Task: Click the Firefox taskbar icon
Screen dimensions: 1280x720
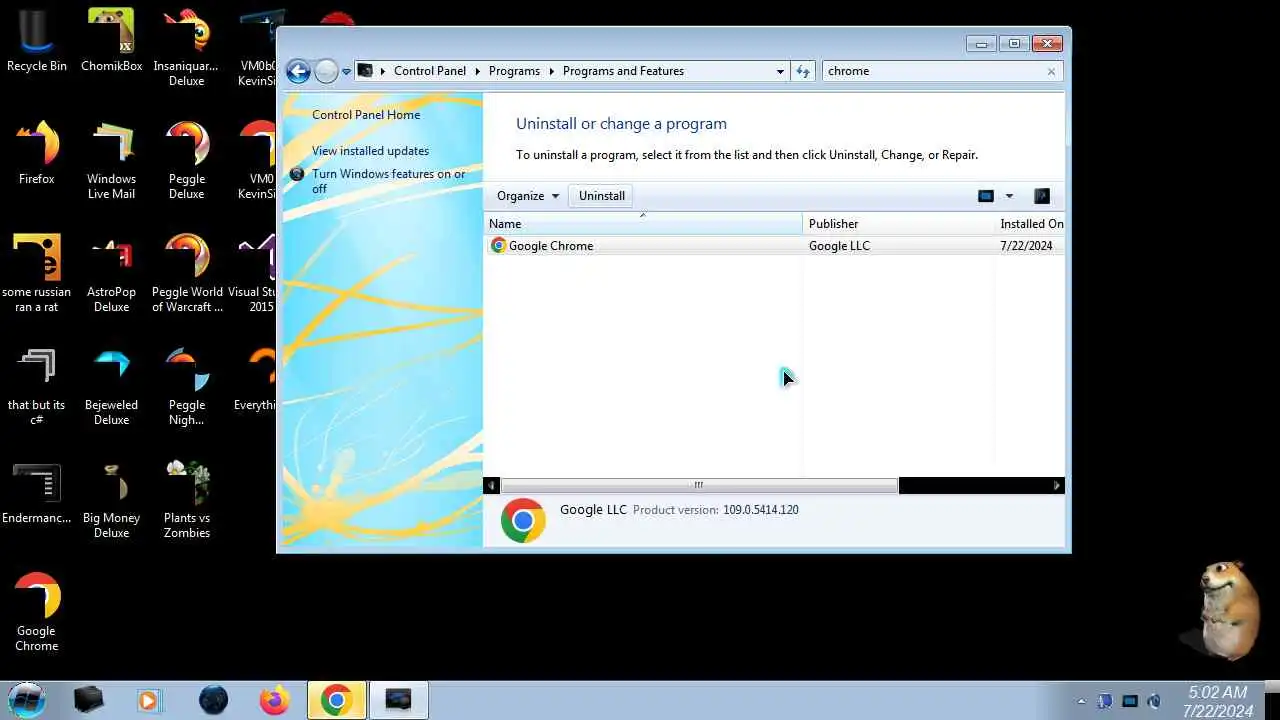Action: point(274,700)
